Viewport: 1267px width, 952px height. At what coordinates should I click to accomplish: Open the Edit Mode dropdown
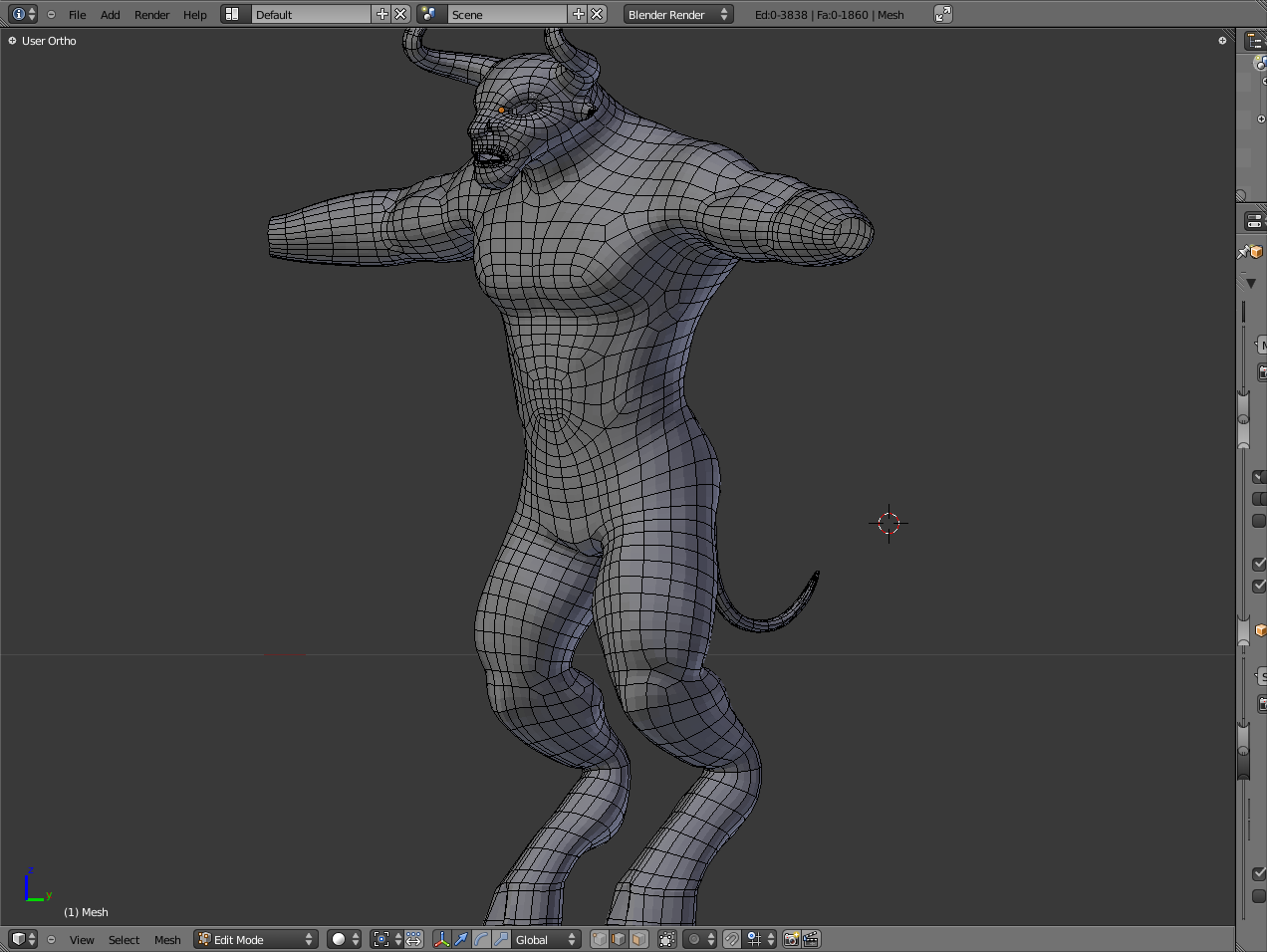point(256,939)
